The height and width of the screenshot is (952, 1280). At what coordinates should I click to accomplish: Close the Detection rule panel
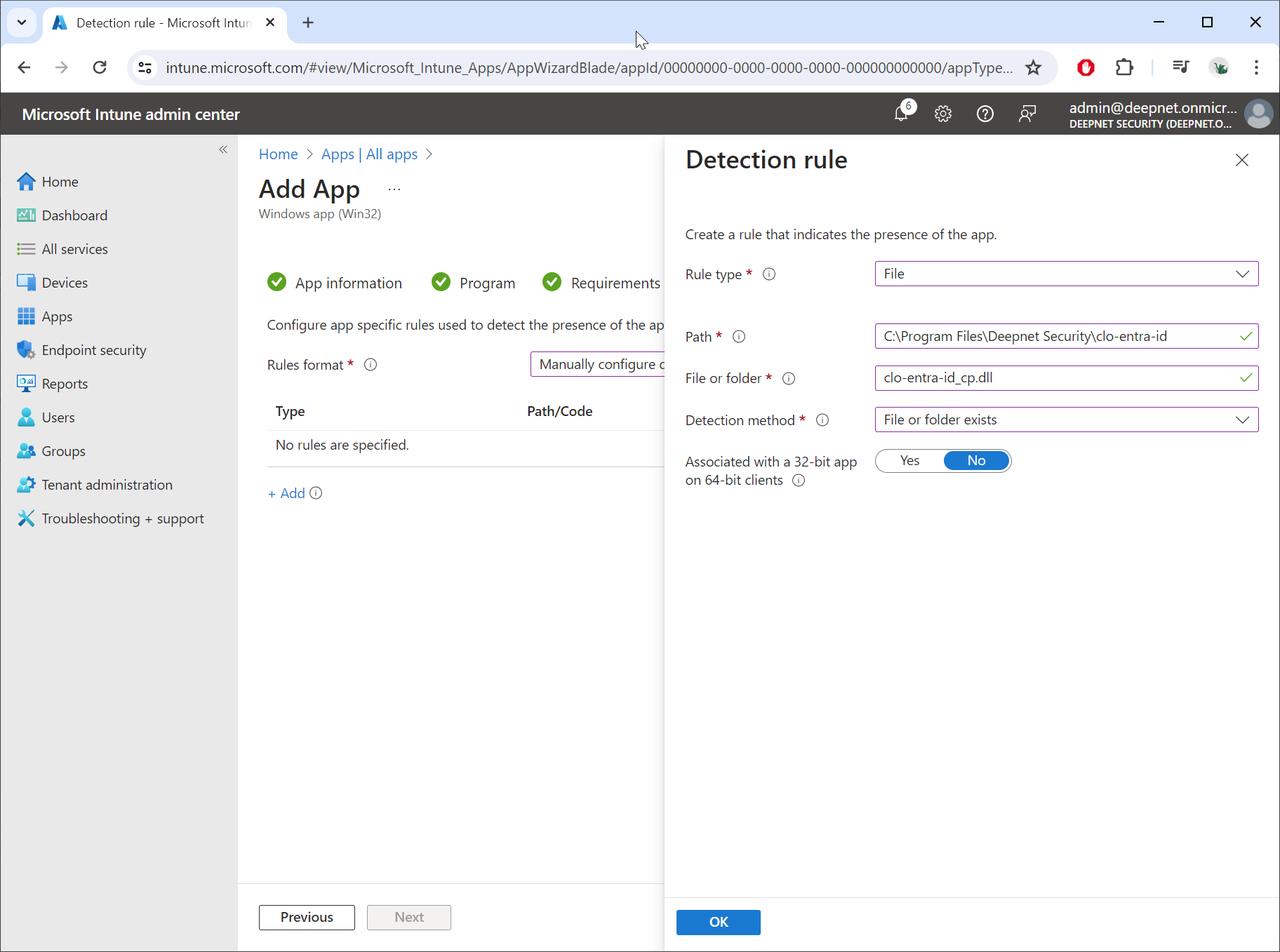(1241, 161)
